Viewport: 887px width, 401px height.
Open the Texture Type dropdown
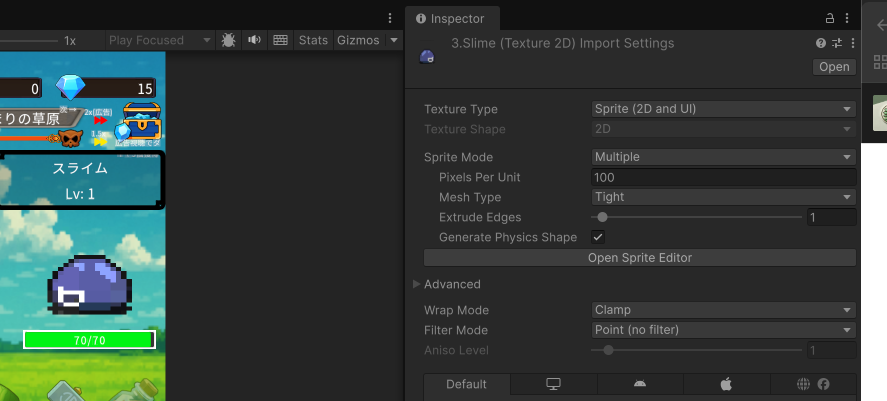(x=723, y=109)
